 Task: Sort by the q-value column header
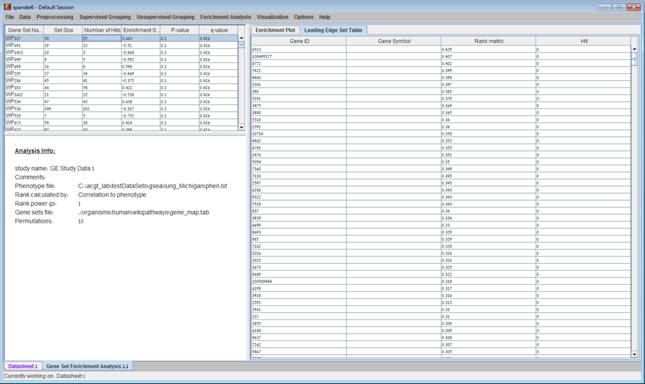218,30
